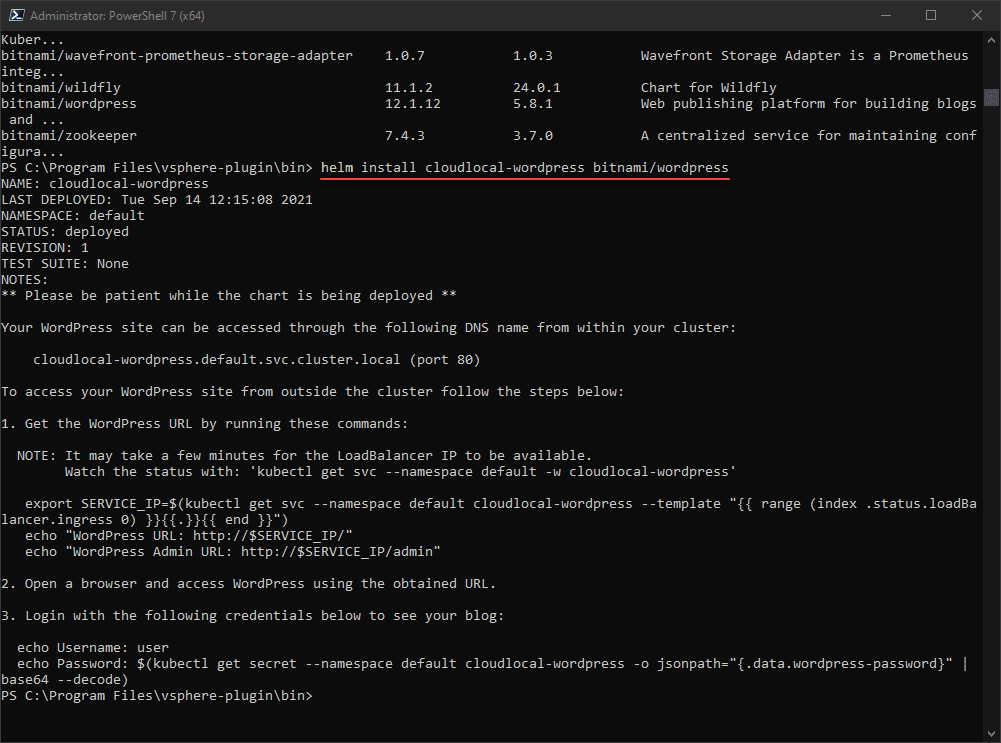The width and height of the screenshot is (1001, 743).
Task: Click 'bitnami/wavefront-prometheus-storage-adapter' chart name
Action: (177, 56)
